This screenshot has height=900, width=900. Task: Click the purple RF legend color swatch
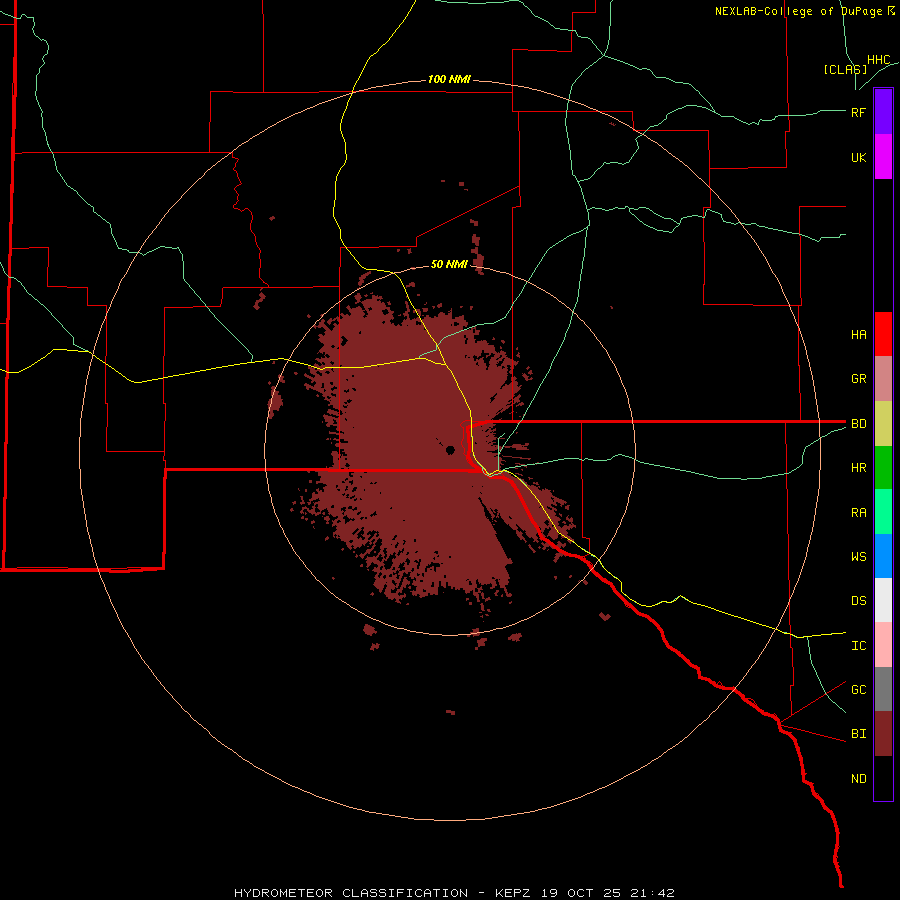tap(883, 112)
